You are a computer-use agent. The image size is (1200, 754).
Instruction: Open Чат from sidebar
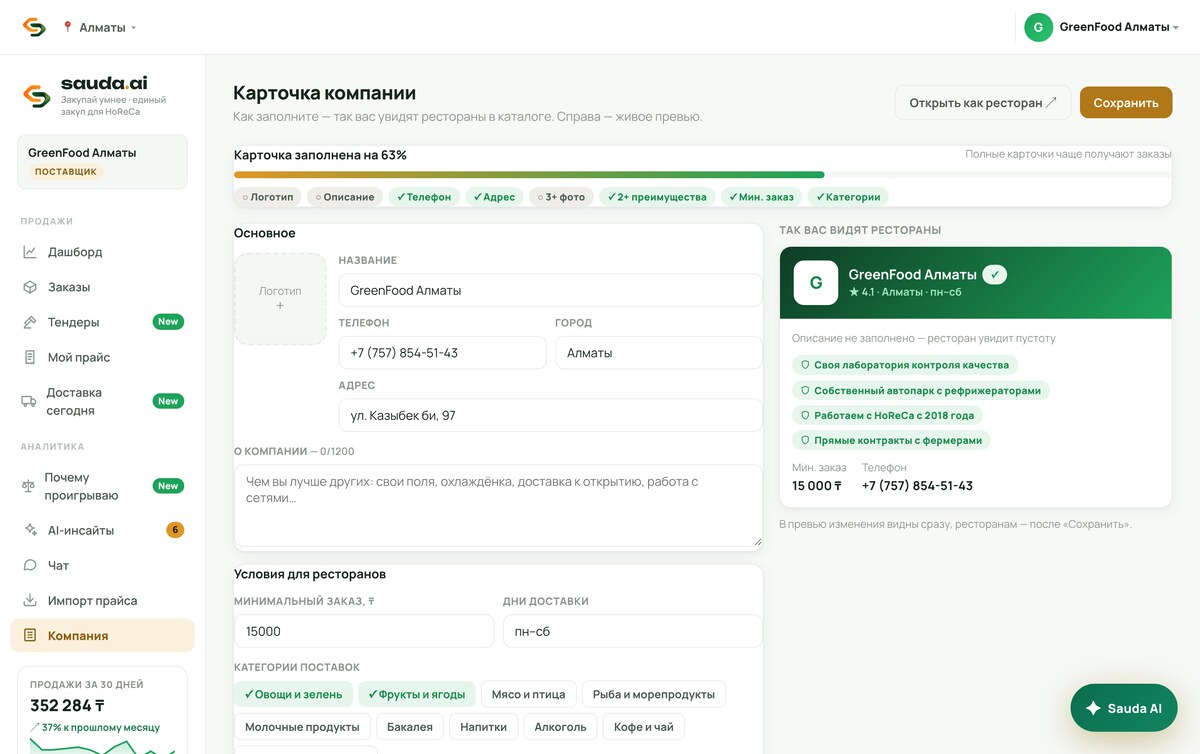pyautogui.click(x=102, y=565)
